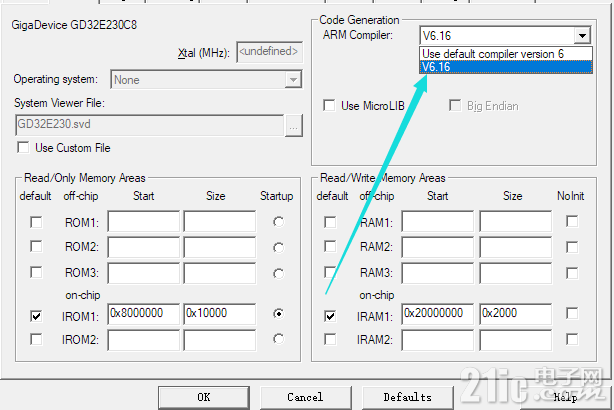Restore settings with Defaults button
614x410 pixels.
408,397
